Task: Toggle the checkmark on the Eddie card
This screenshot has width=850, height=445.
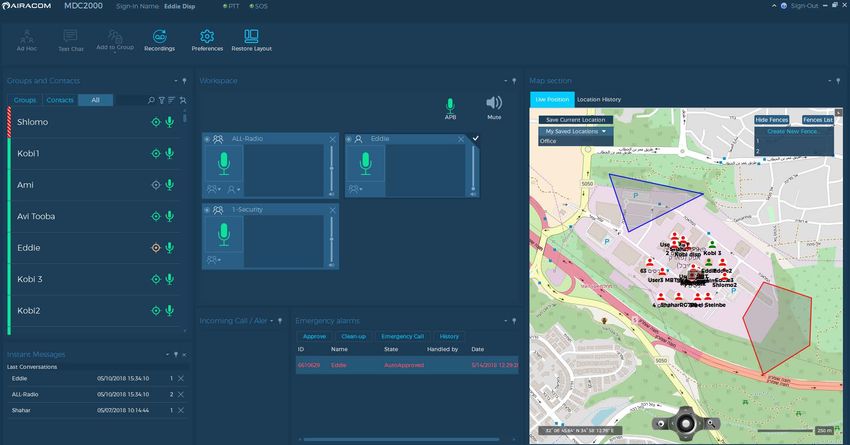Action: [475, 138]
